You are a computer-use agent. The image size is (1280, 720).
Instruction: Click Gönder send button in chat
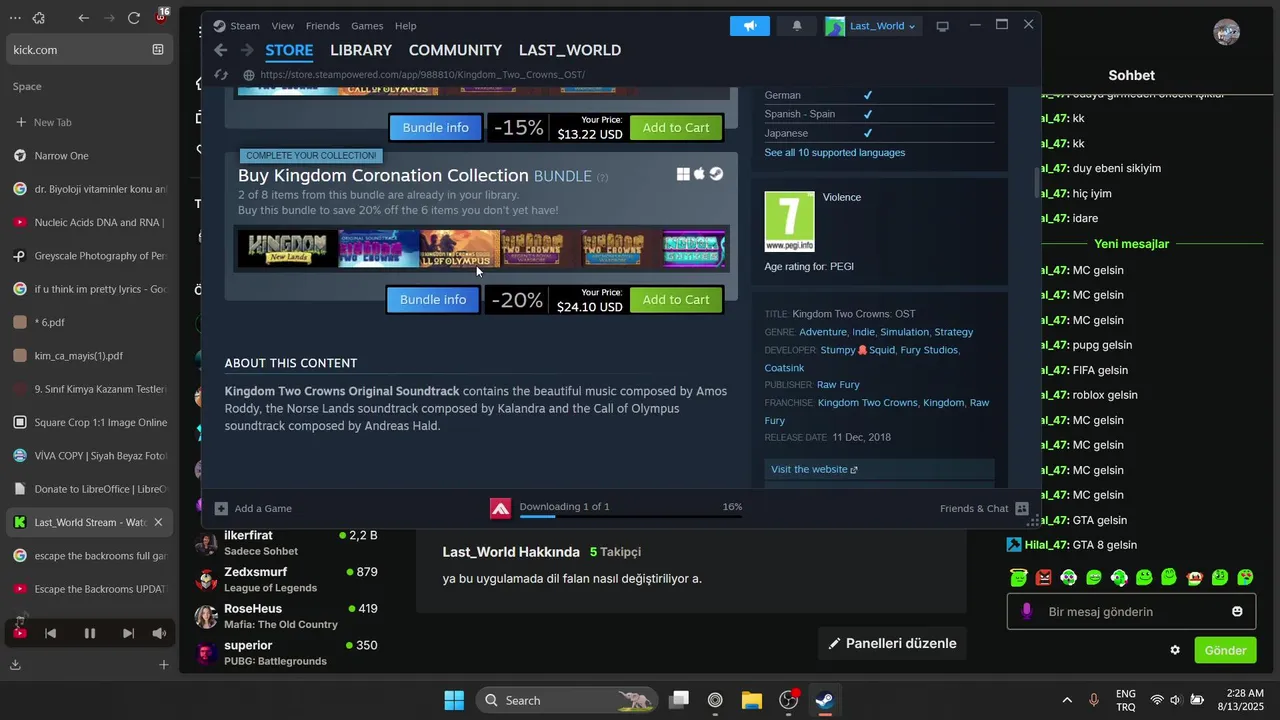coord(1225,650)
